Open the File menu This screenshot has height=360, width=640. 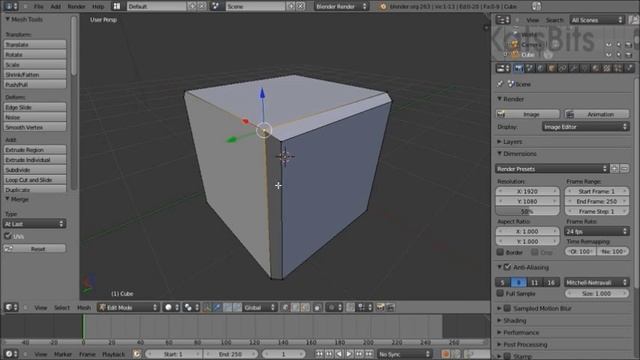pos(39,6)
